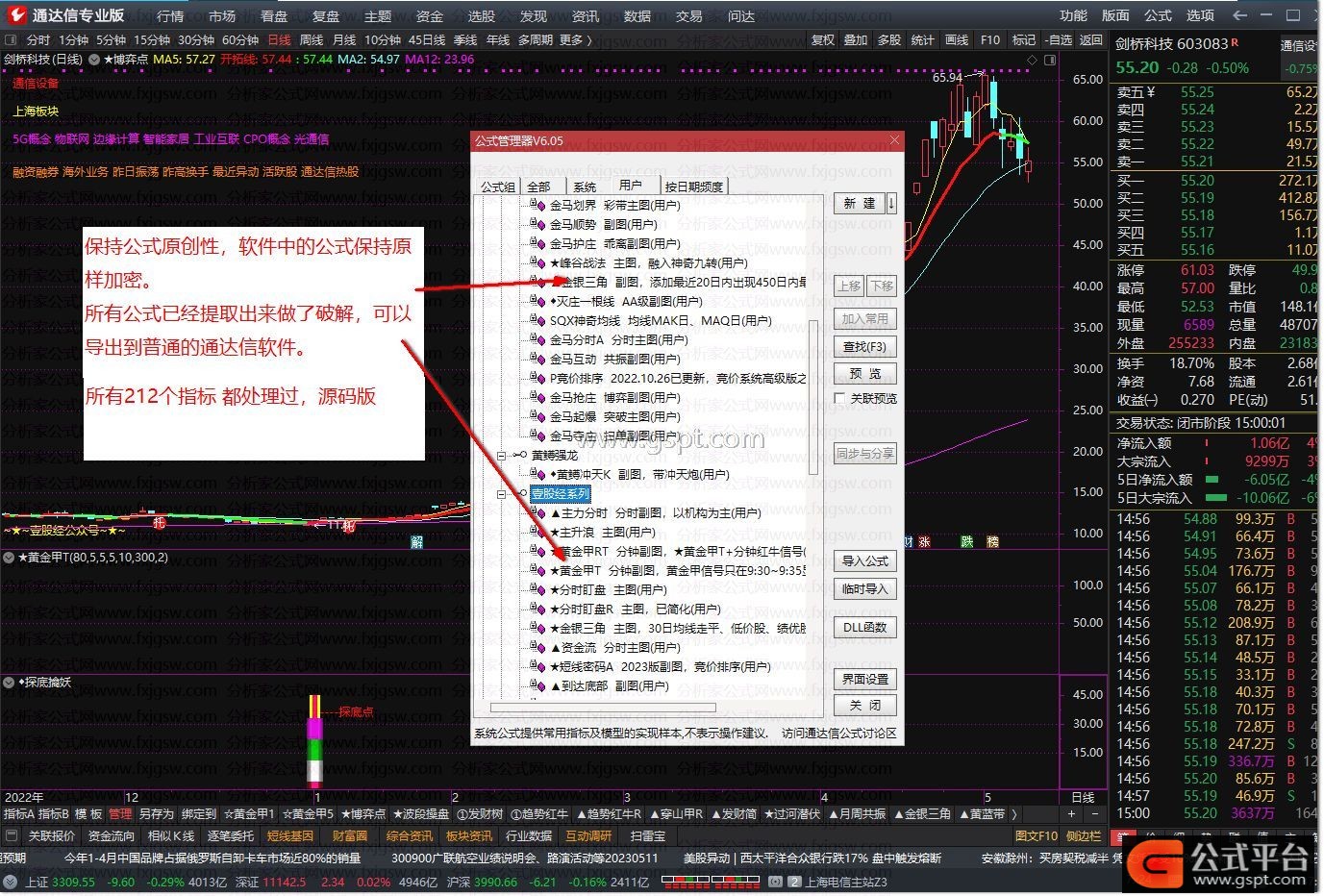Click the DLL函数 button
The width and height of the screenshot is (1324, 896).
pos(864,627)
